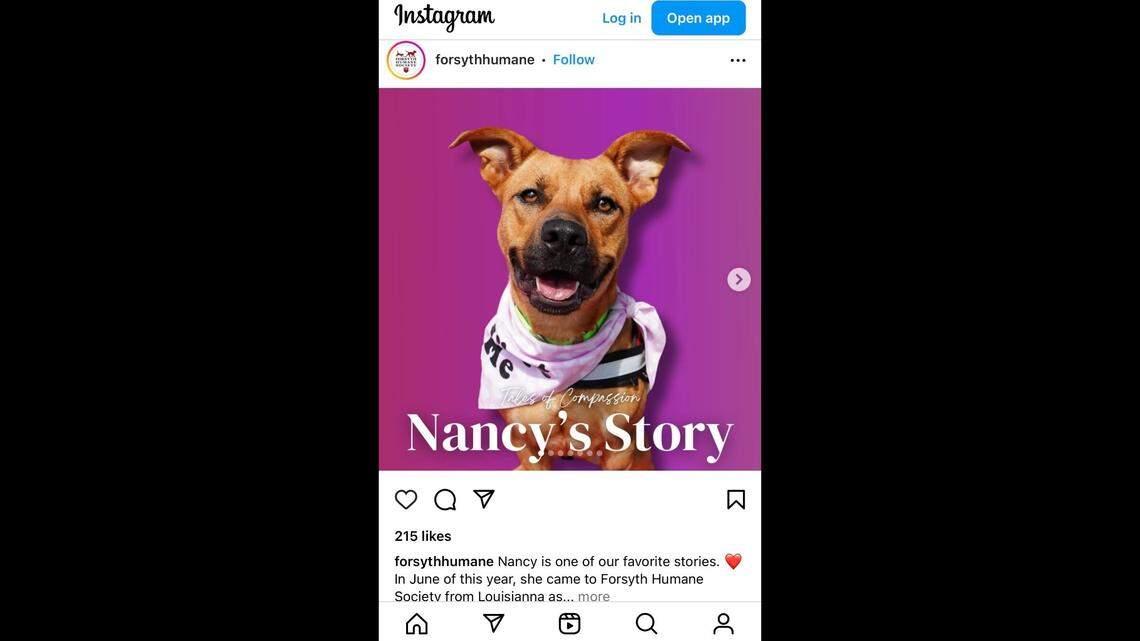This screenshot has width=1140, height=641.
Task: Click the Open app button
Action: [698, 18]
